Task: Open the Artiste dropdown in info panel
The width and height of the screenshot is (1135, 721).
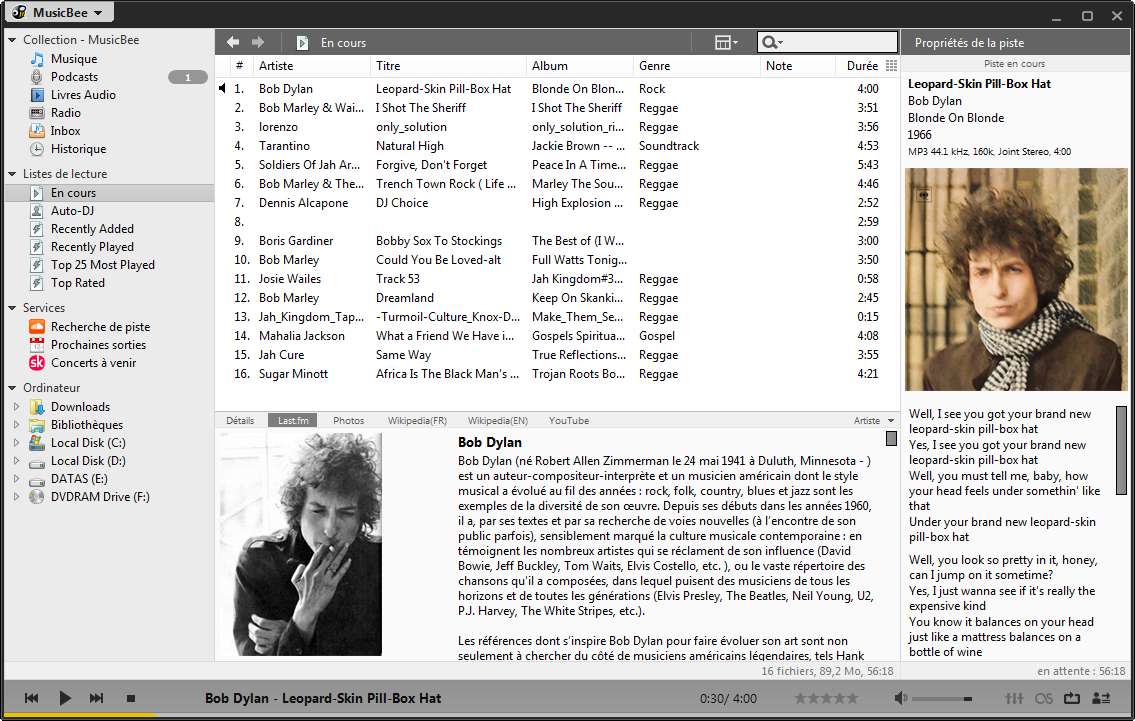Action: tap(874, 421)
